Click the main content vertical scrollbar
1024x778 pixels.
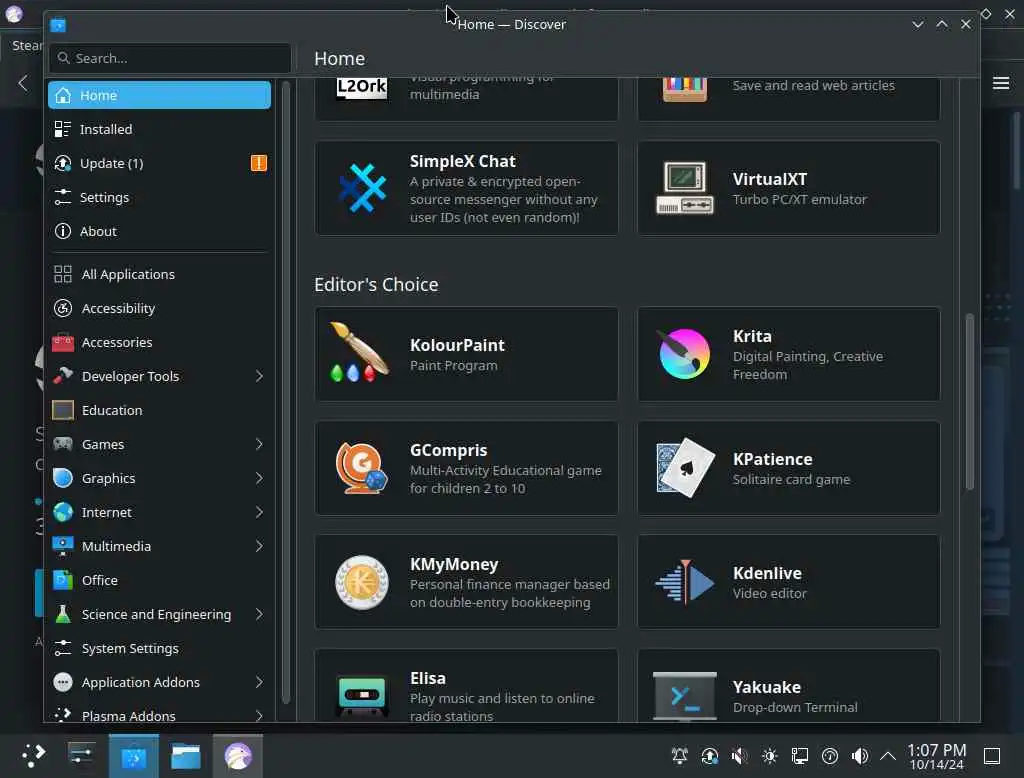pyautogui.click(x=969, y=401)
